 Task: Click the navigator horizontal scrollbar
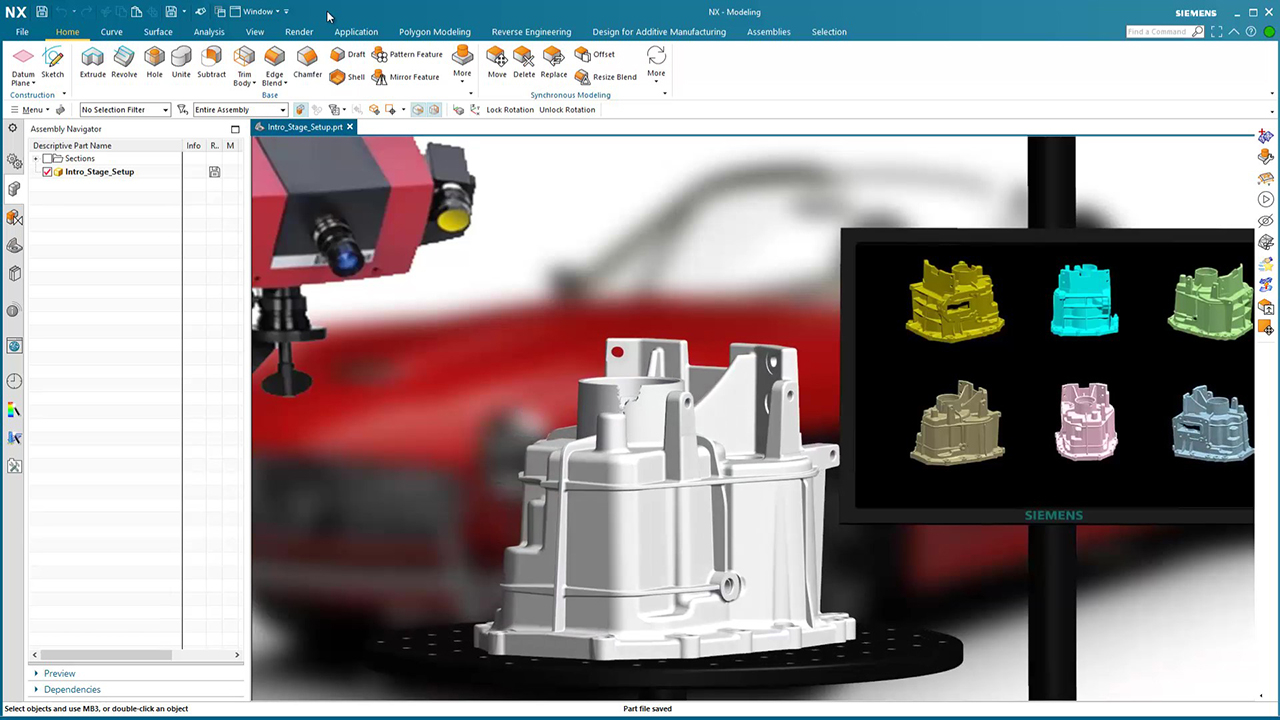click(x=136, y=655)
